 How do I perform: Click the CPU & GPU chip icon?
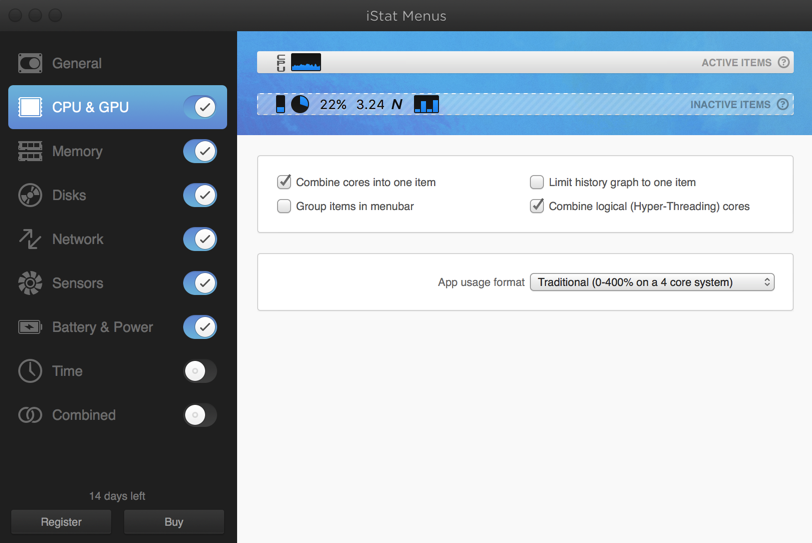pos(30,107)
